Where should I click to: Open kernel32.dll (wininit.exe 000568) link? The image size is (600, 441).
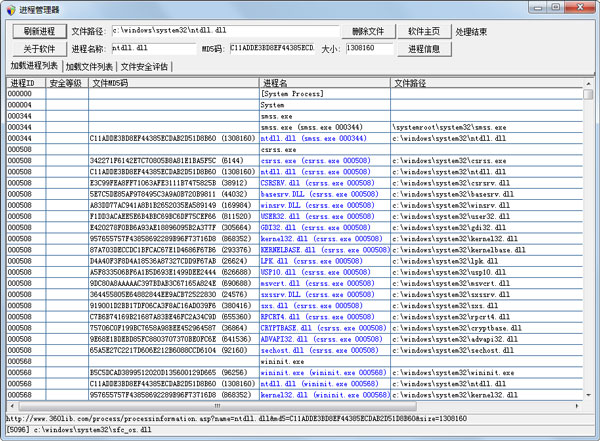(325, 395)
